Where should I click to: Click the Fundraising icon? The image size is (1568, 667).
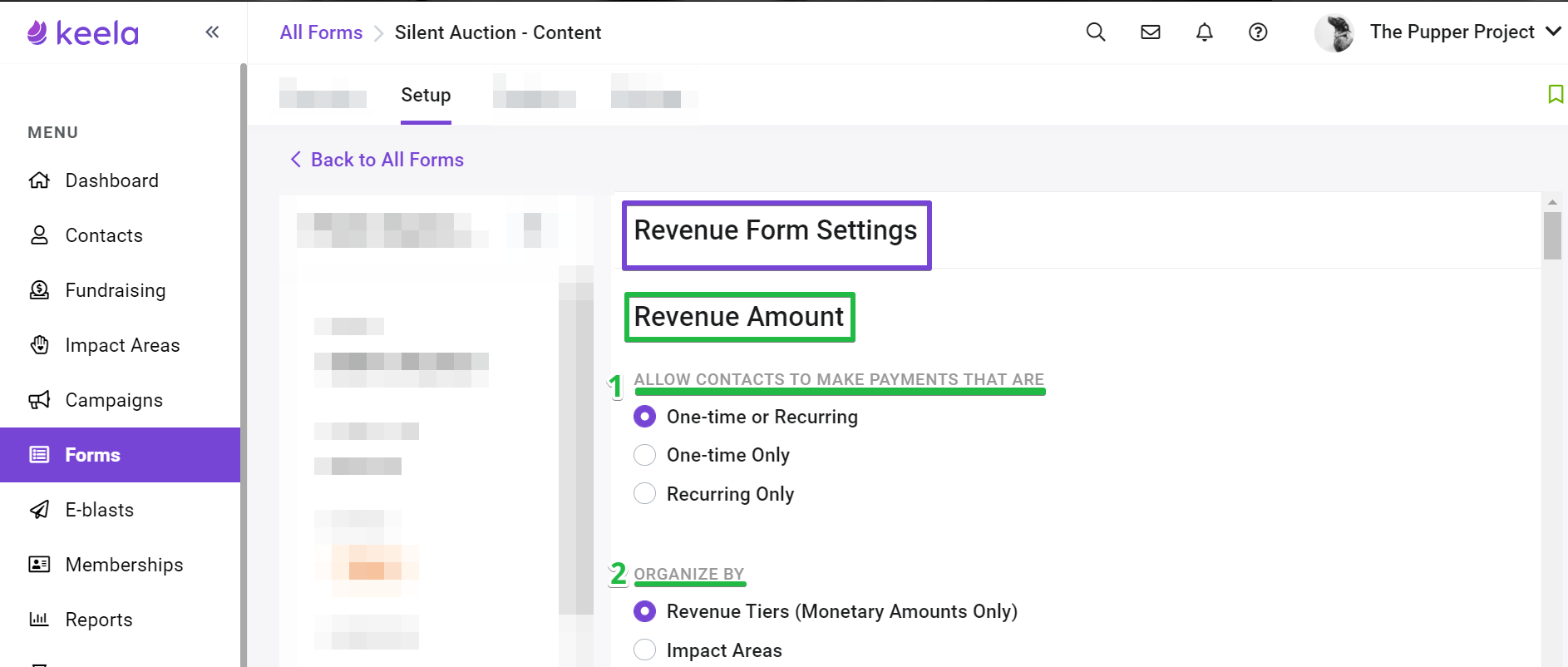click(x=39, y=290)
